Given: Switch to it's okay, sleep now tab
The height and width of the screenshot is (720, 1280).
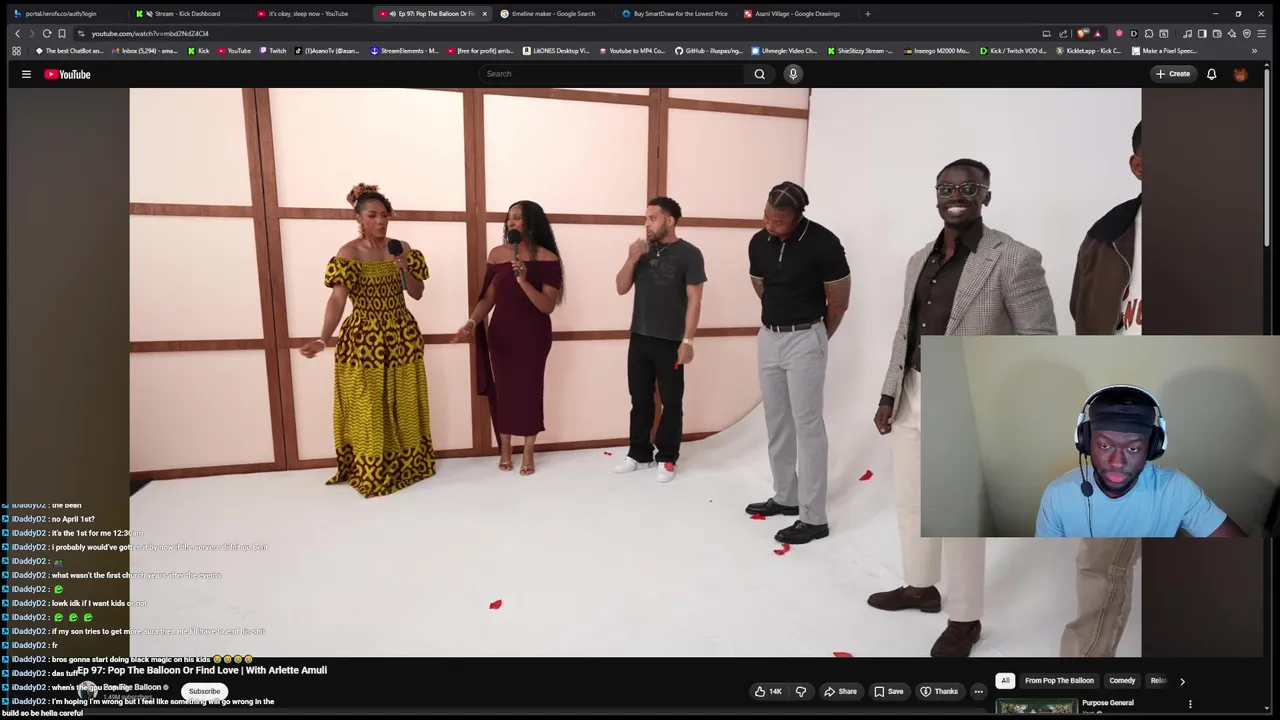Looking at the screenshot, I should coord(309,14).
